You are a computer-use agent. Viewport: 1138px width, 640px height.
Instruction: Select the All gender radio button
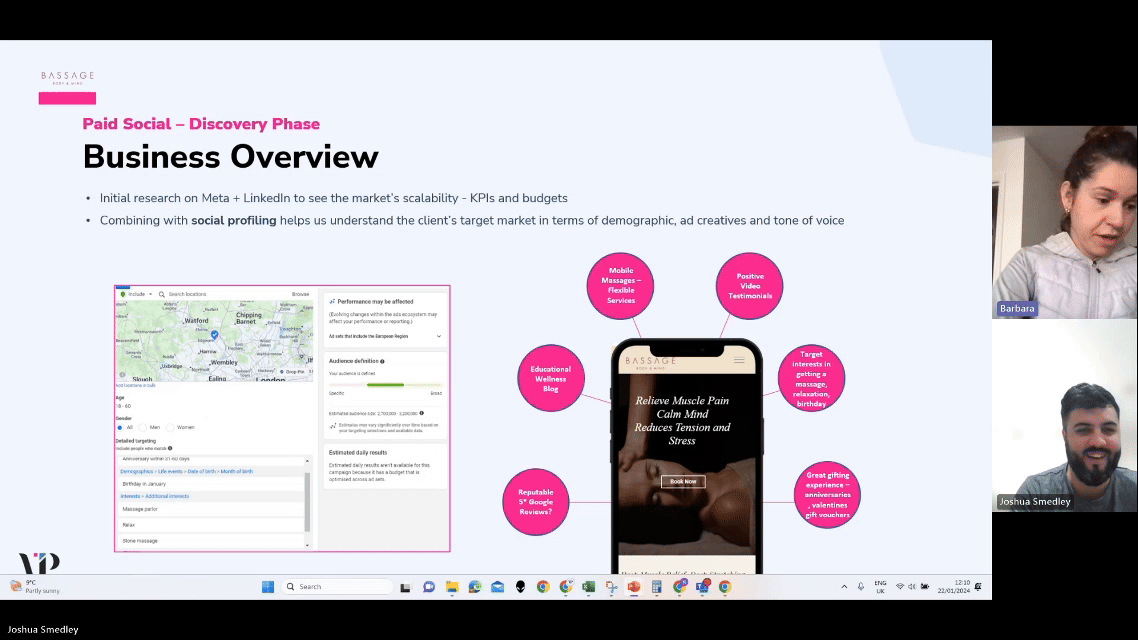120,427
